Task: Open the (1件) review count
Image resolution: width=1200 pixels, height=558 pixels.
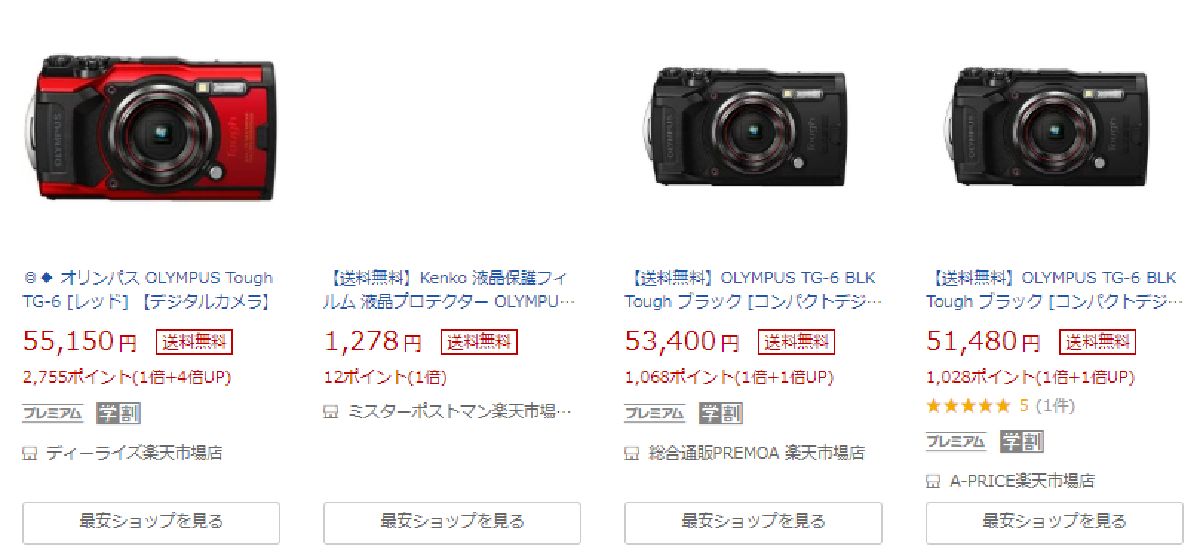Action: pos(1056,406)
